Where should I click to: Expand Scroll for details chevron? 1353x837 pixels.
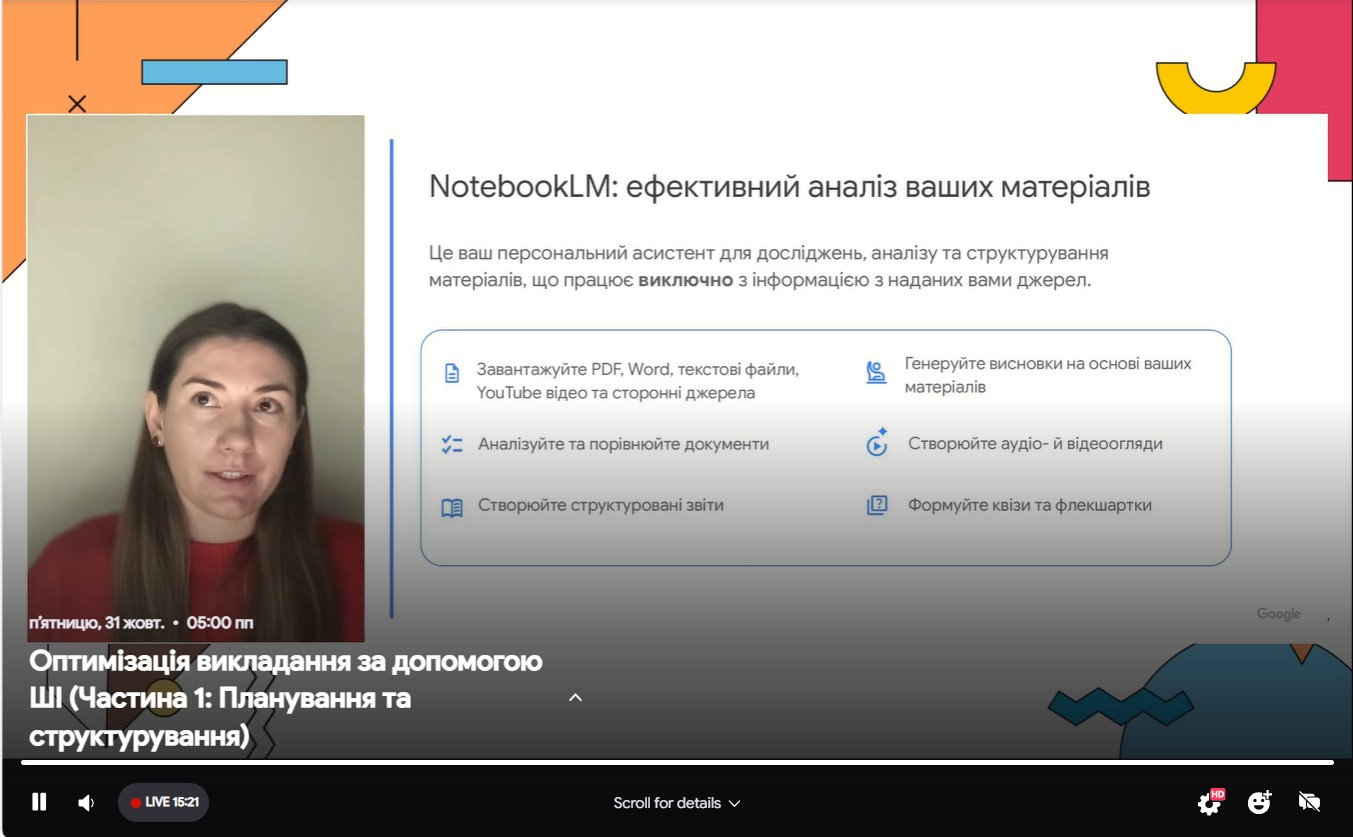(x=735, y=803)
